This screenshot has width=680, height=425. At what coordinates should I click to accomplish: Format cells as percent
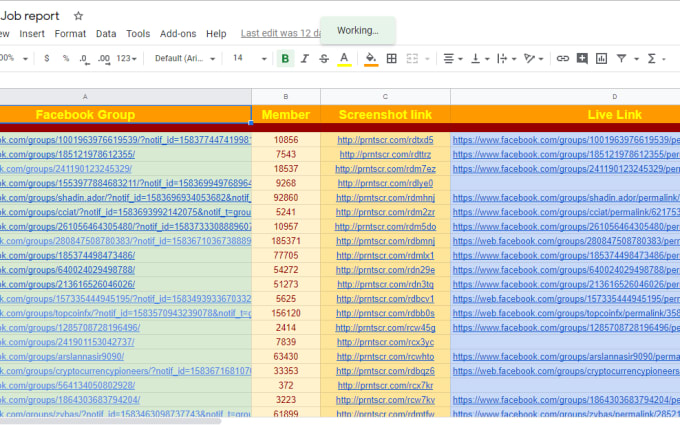click(x=65, y=58)
